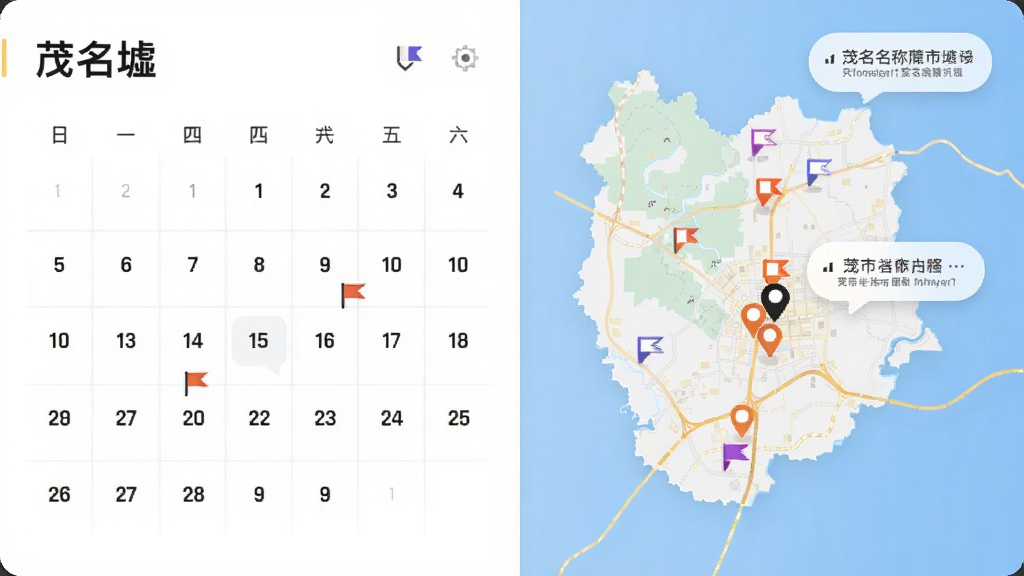Select the orange flag just below the northern purple flag
This screenshot has height=576, width=1024.
pos(768,191)
